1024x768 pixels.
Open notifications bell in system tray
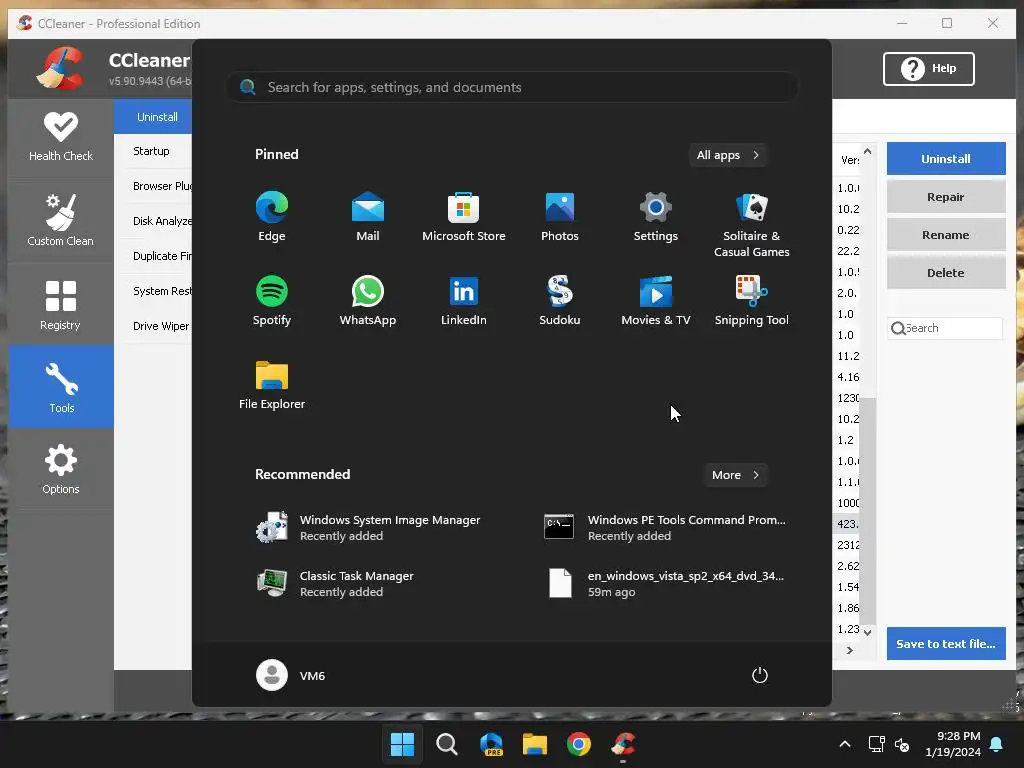[x=997, y=744]
